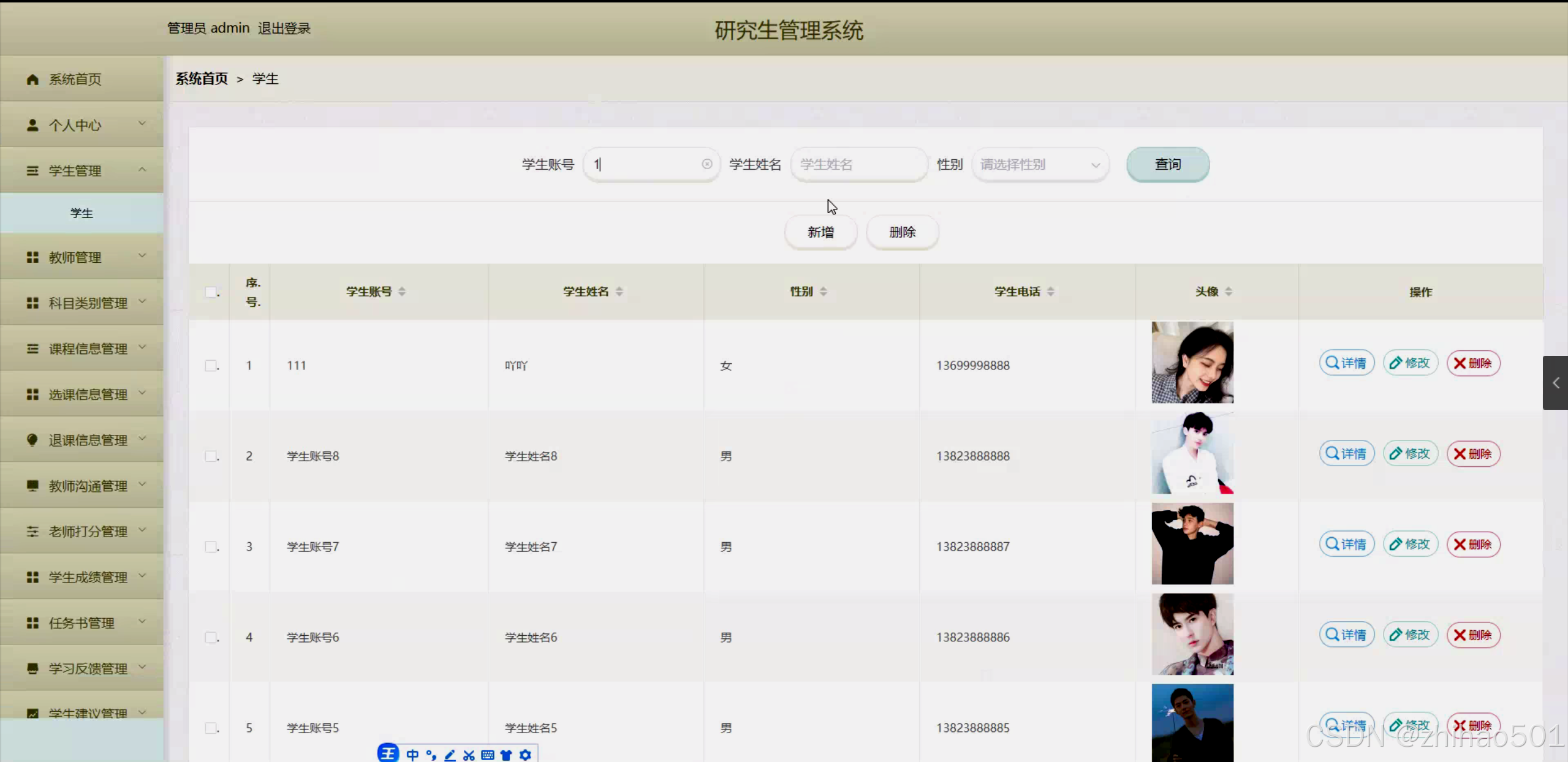Click the home icon beside 系统首页
The height and width of the screenshot is (762, 1568).
pyautogui.click(x=32, y=79)
